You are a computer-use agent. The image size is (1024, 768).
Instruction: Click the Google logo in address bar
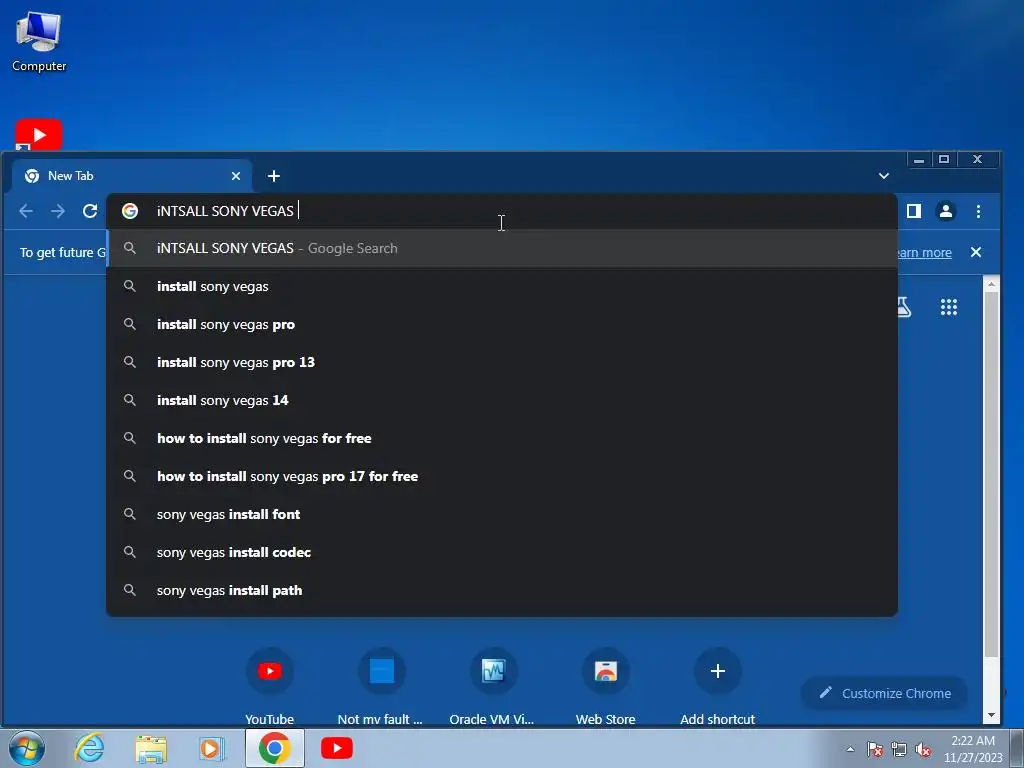coord(130,211)
